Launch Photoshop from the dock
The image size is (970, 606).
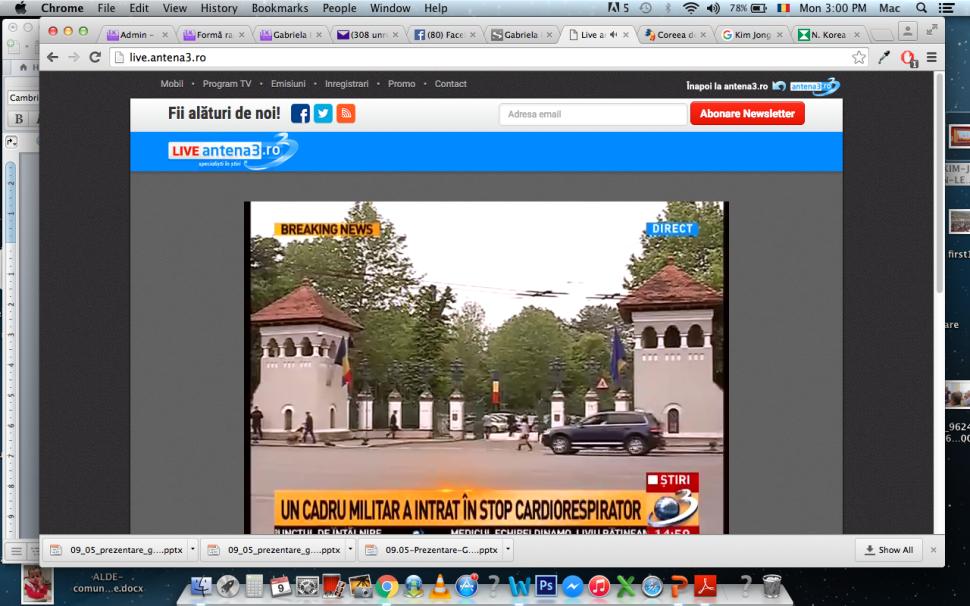546,584
